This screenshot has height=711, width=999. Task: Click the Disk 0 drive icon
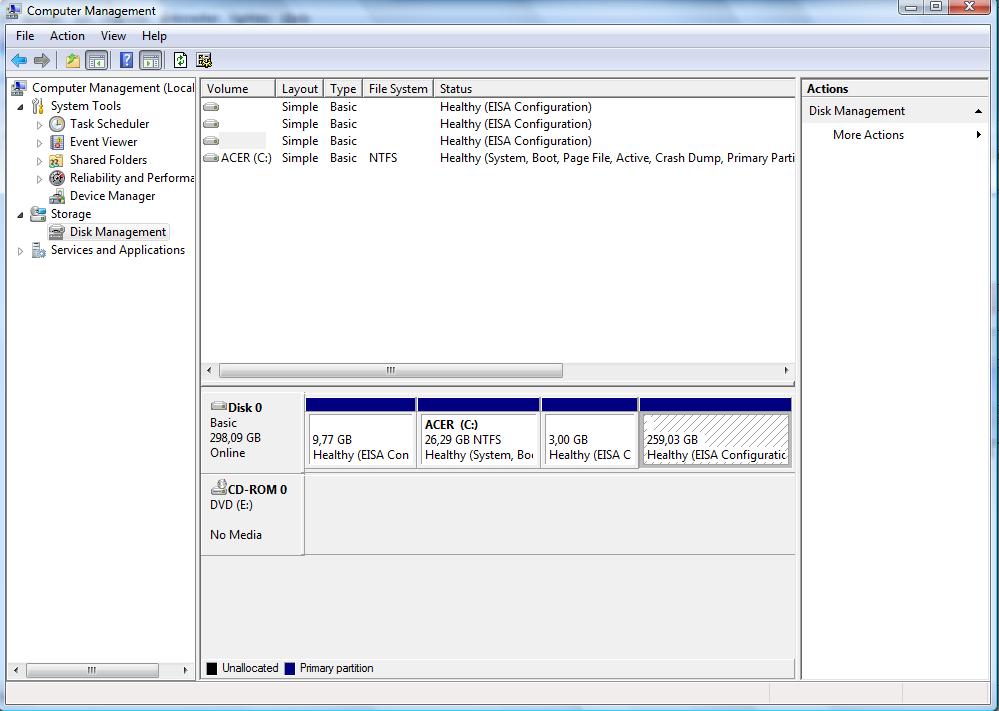pyautogui.click(x=219, y=406)
